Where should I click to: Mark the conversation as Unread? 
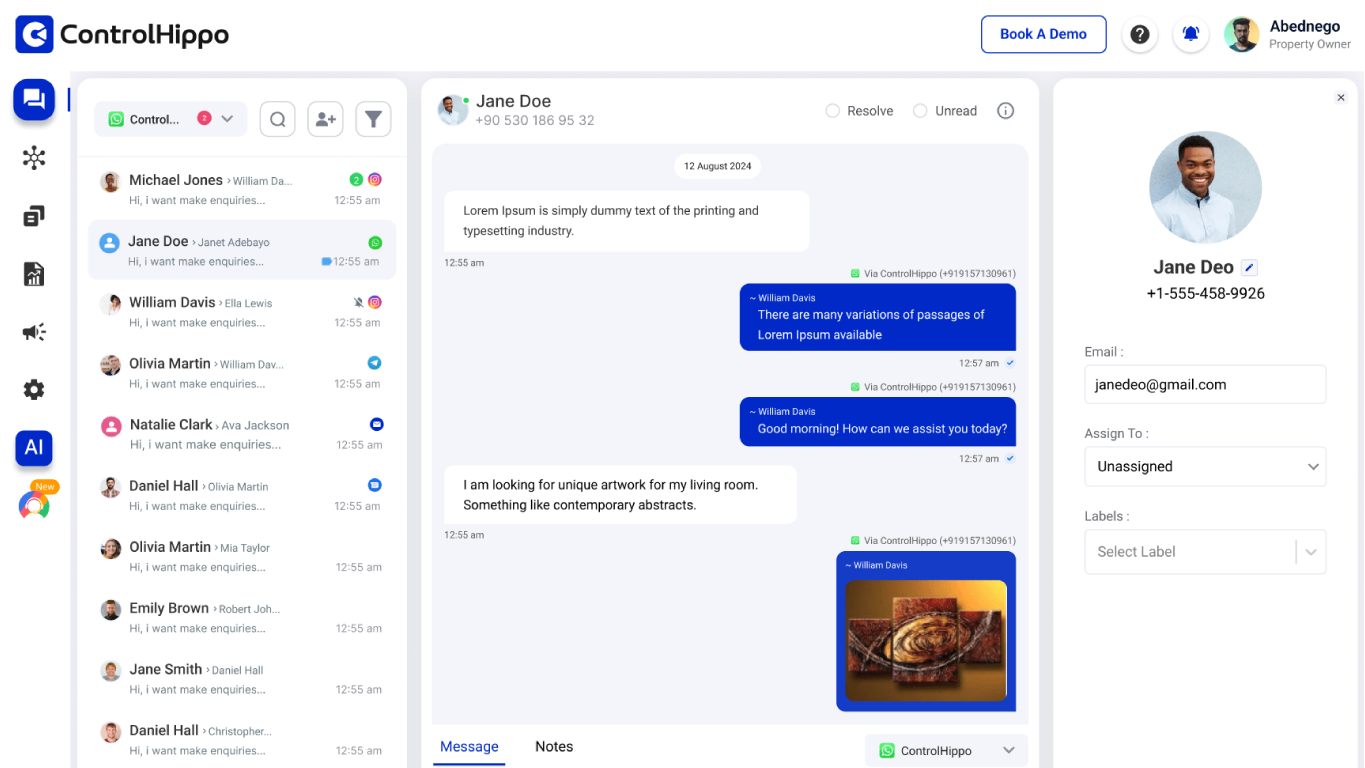[920, 111]
